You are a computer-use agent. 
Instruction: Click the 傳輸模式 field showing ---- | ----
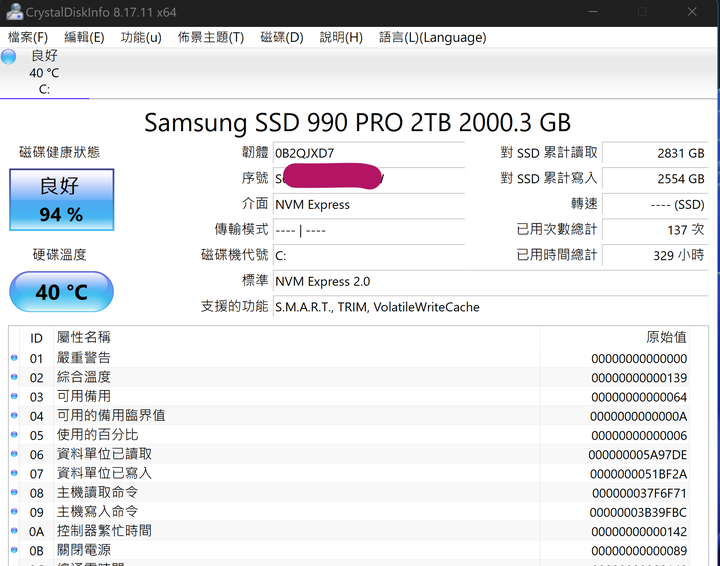point(369,230)
